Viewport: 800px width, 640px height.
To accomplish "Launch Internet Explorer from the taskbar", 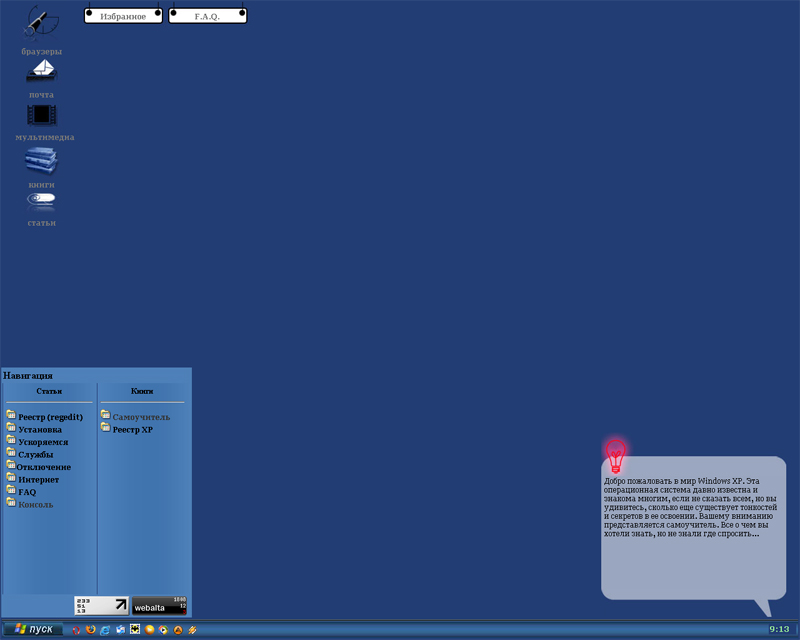I will pos(105,630).
